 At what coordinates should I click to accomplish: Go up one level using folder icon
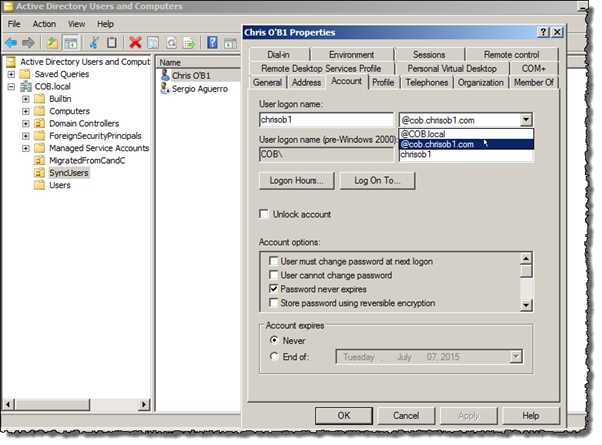[52, 43]
